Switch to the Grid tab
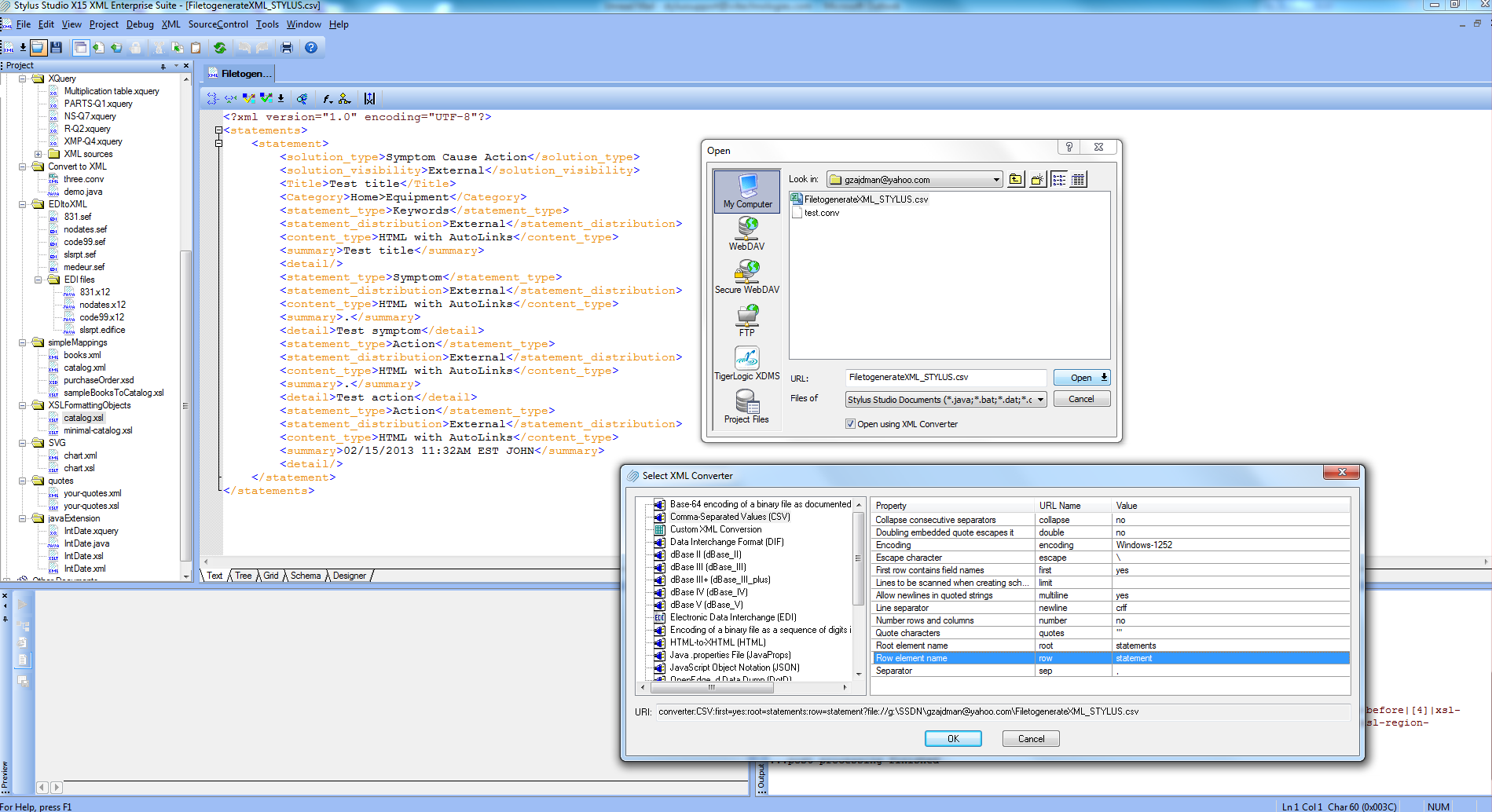This screenshot has width=1492, height=812. (x=270, y=576)
